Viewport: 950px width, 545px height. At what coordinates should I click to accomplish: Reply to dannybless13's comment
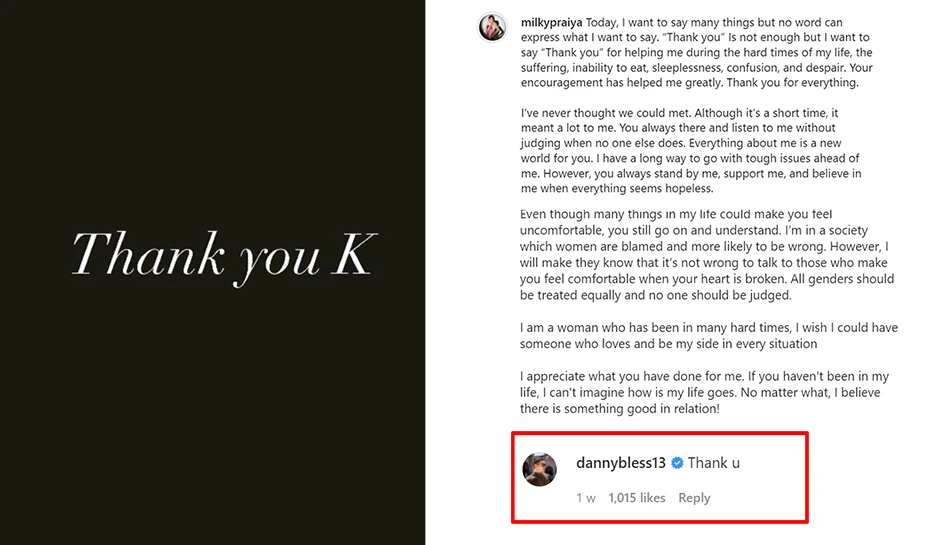click(694, 498)
